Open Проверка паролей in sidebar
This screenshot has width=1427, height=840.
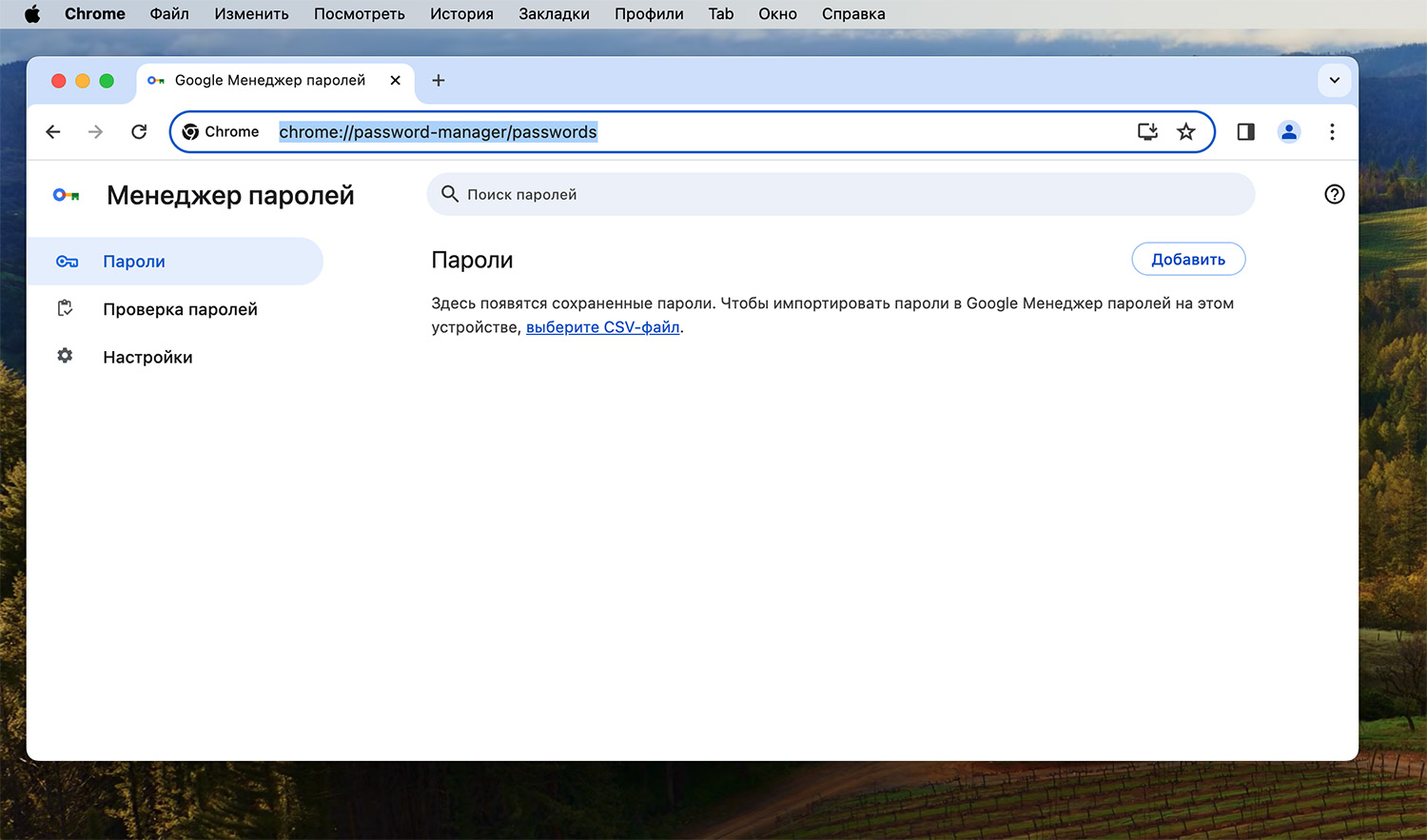[x=175, y=309]
